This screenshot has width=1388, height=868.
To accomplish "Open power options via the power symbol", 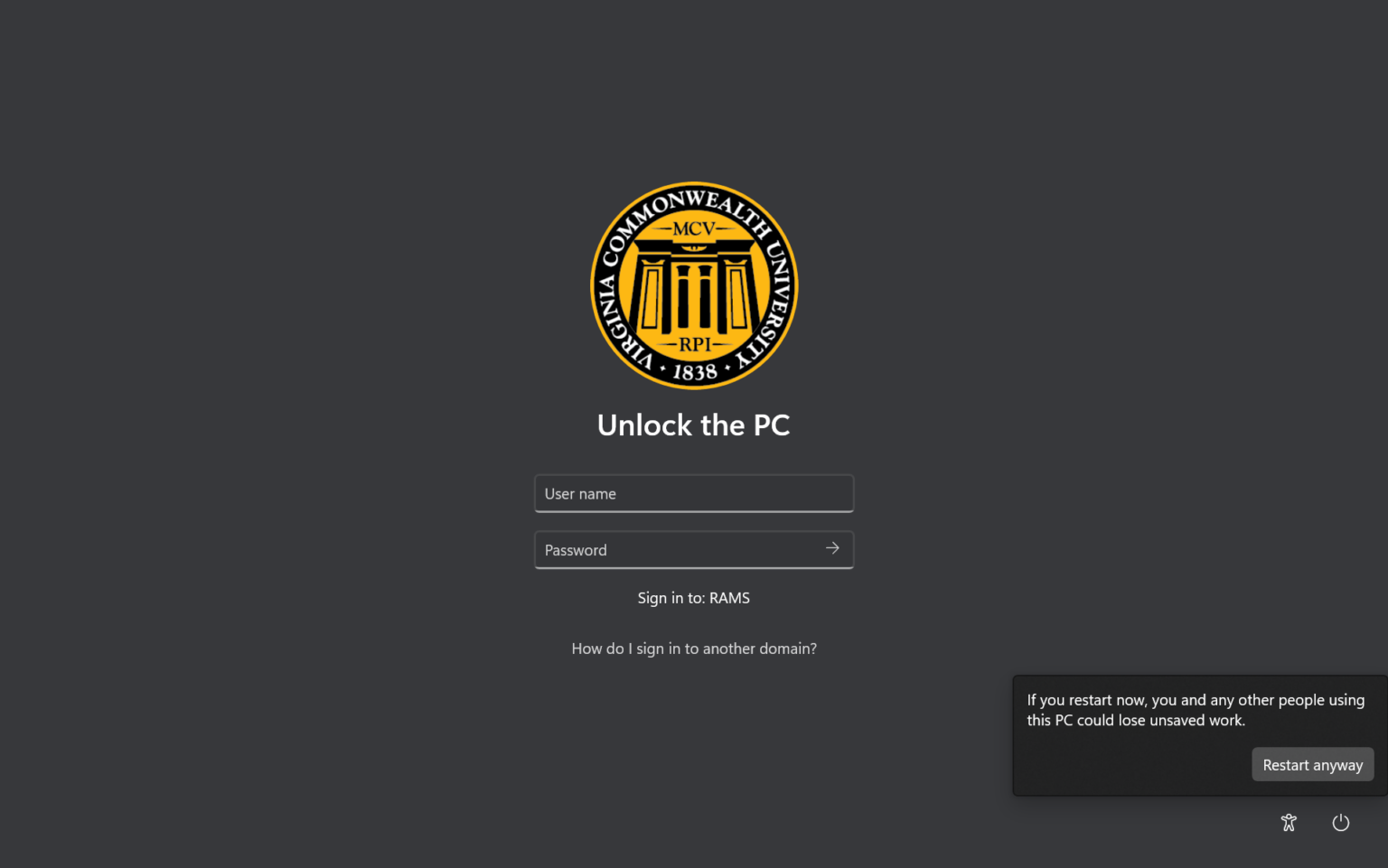I will coord(1341,822).
